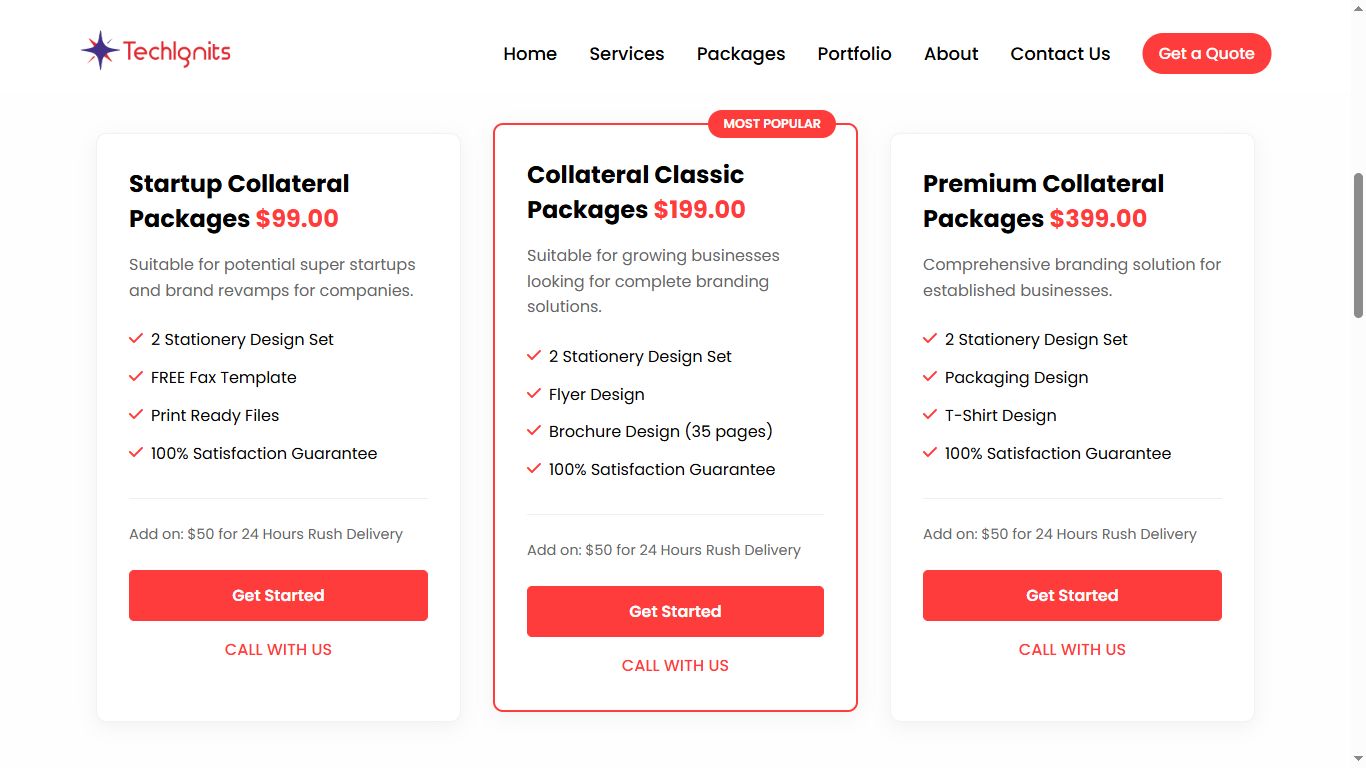The width and height of the screenshot is (1366, 768).
Task: Click CALL WITH US under Collateral Classic
Action: (x=675, y=666)
